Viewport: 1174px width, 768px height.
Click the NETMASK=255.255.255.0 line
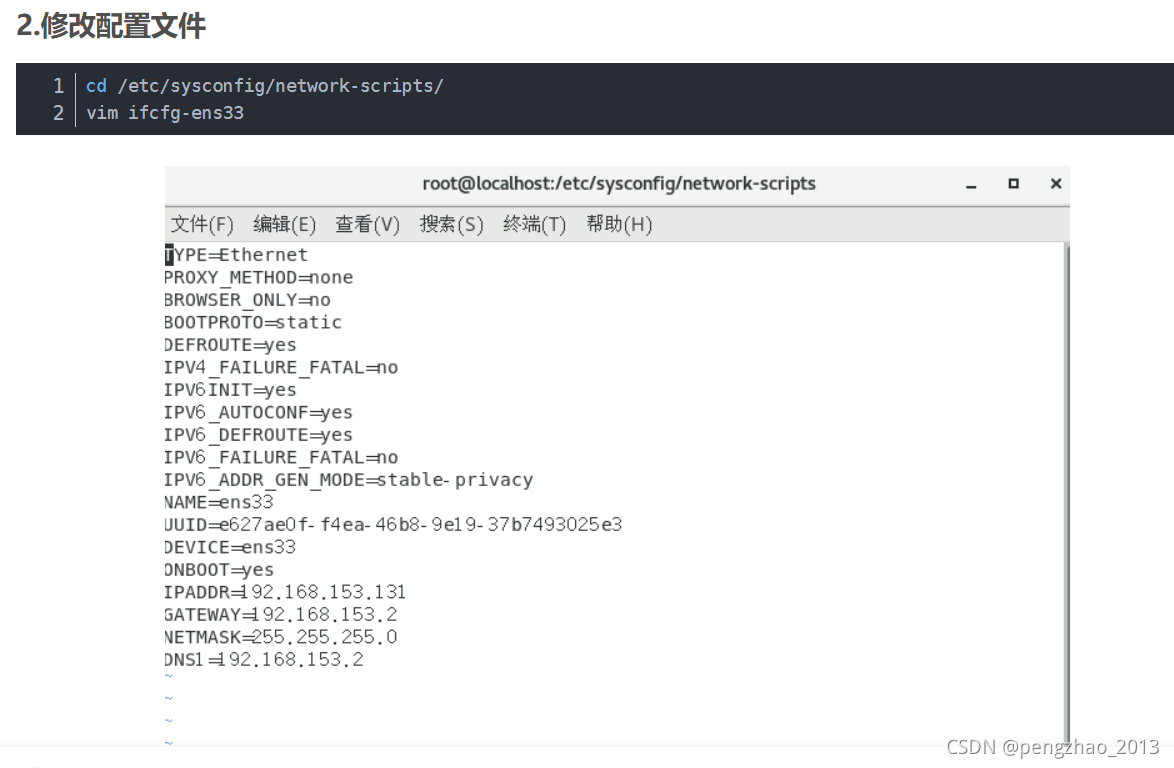(x=281, y=637)
